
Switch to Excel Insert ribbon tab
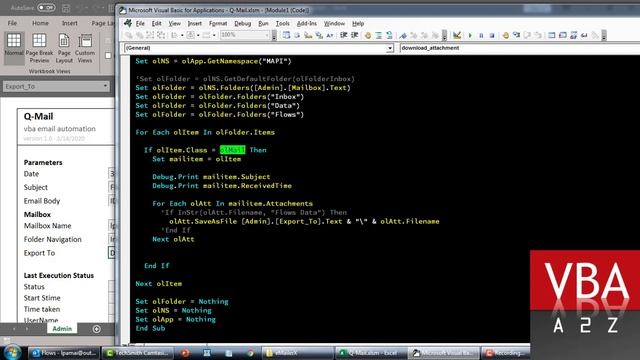(x=69, y=23)
